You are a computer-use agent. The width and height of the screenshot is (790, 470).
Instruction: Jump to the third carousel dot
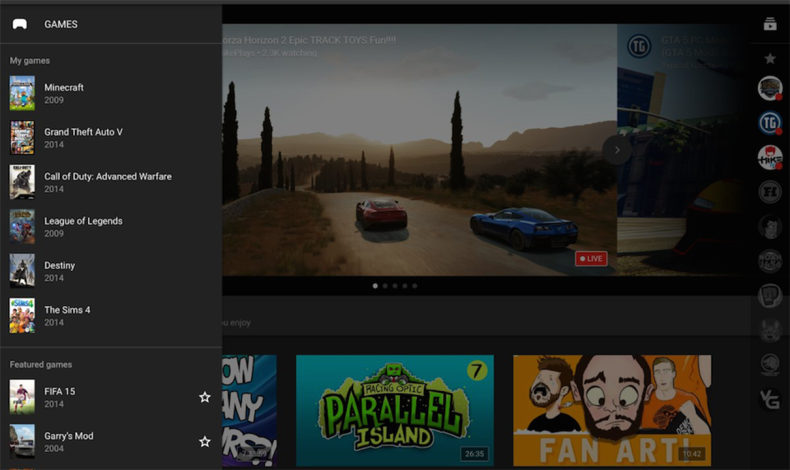pyautogui.click(x=395, y=286)
